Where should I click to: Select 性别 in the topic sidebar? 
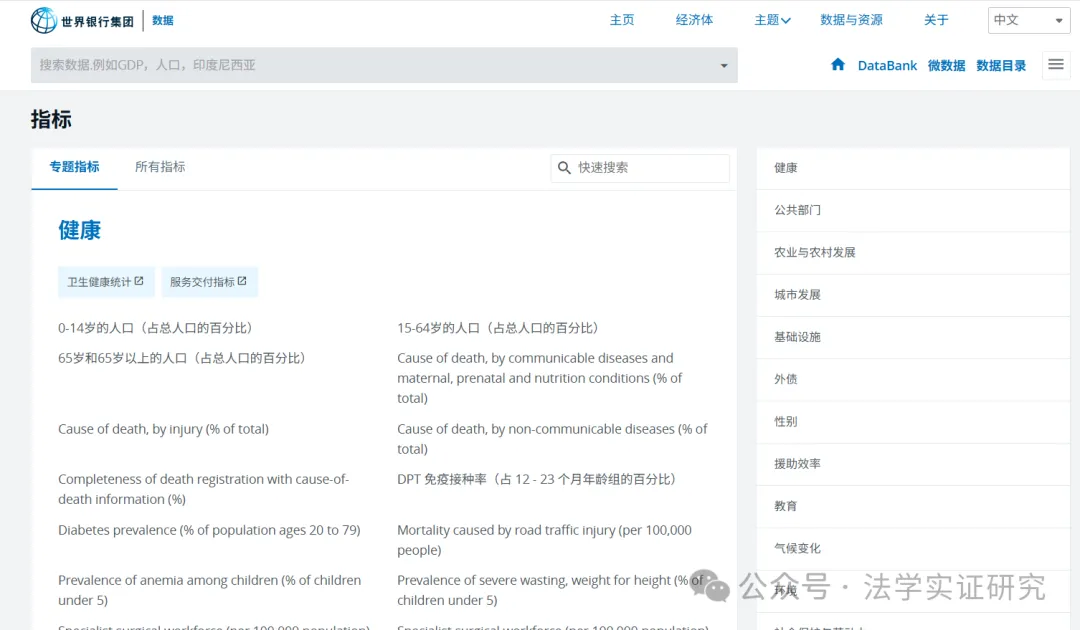pyautogui.click(x=913, y=421)
